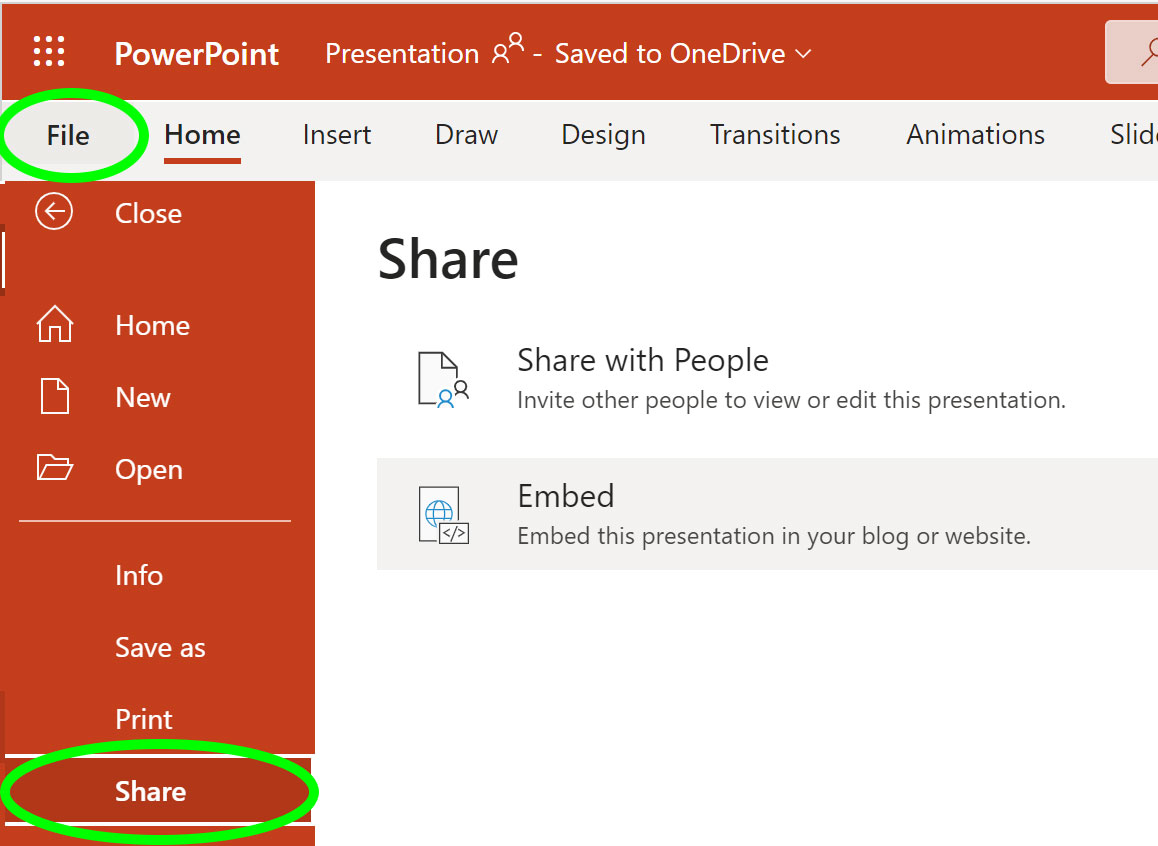Open the Animations ribbon tab
Screen dimensions: 1158x846
tap(976, 135)
